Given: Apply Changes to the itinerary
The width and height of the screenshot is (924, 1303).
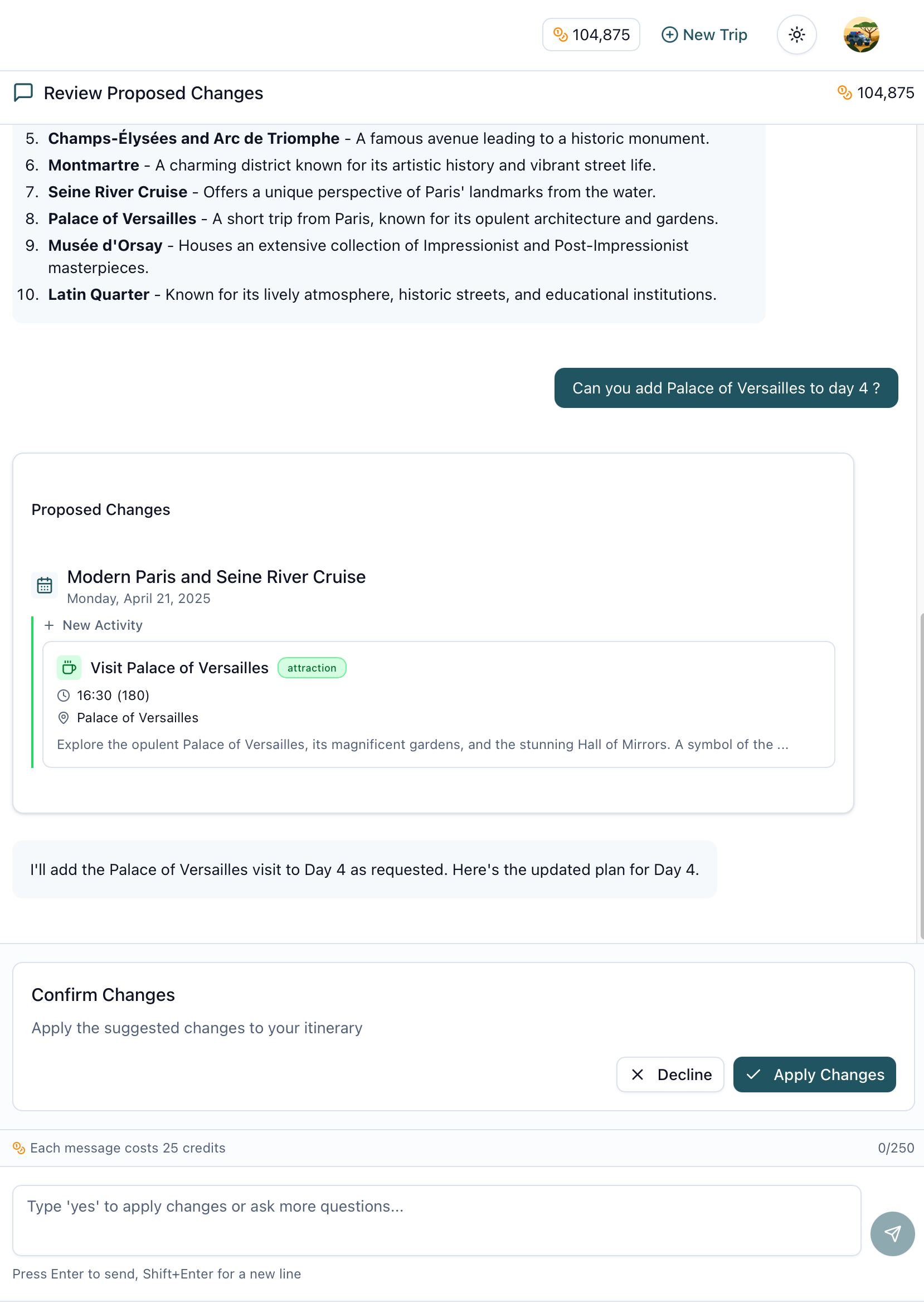Looking at the screenshot, I should pos(814,1074).
